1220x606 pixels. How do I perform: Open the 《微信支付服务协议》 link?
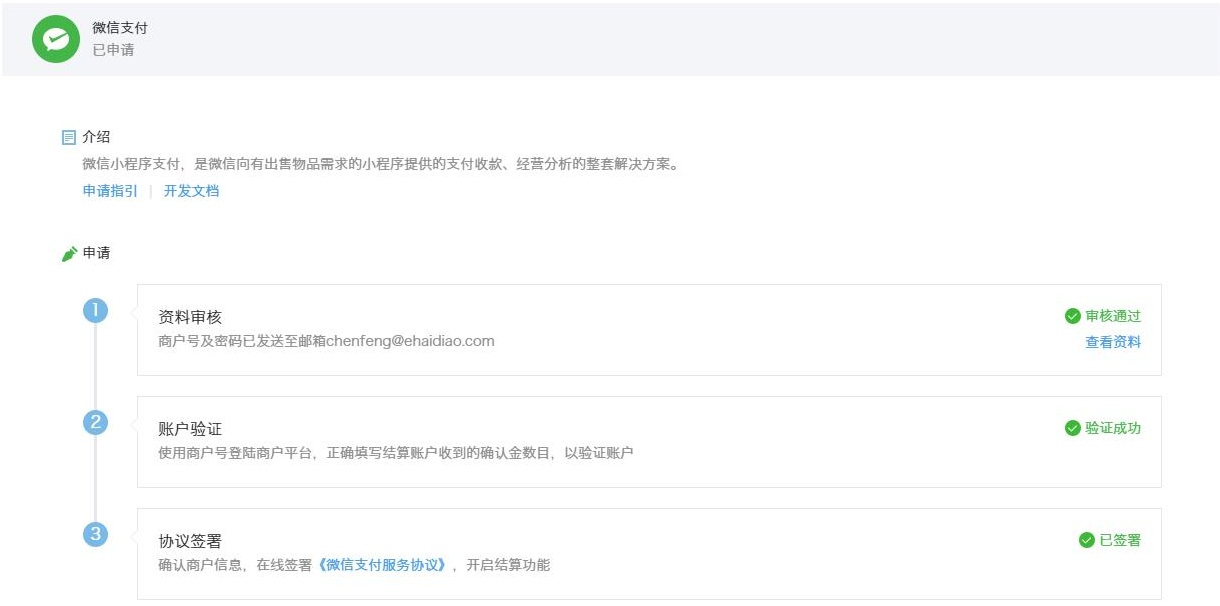click(x=384, y=565)
